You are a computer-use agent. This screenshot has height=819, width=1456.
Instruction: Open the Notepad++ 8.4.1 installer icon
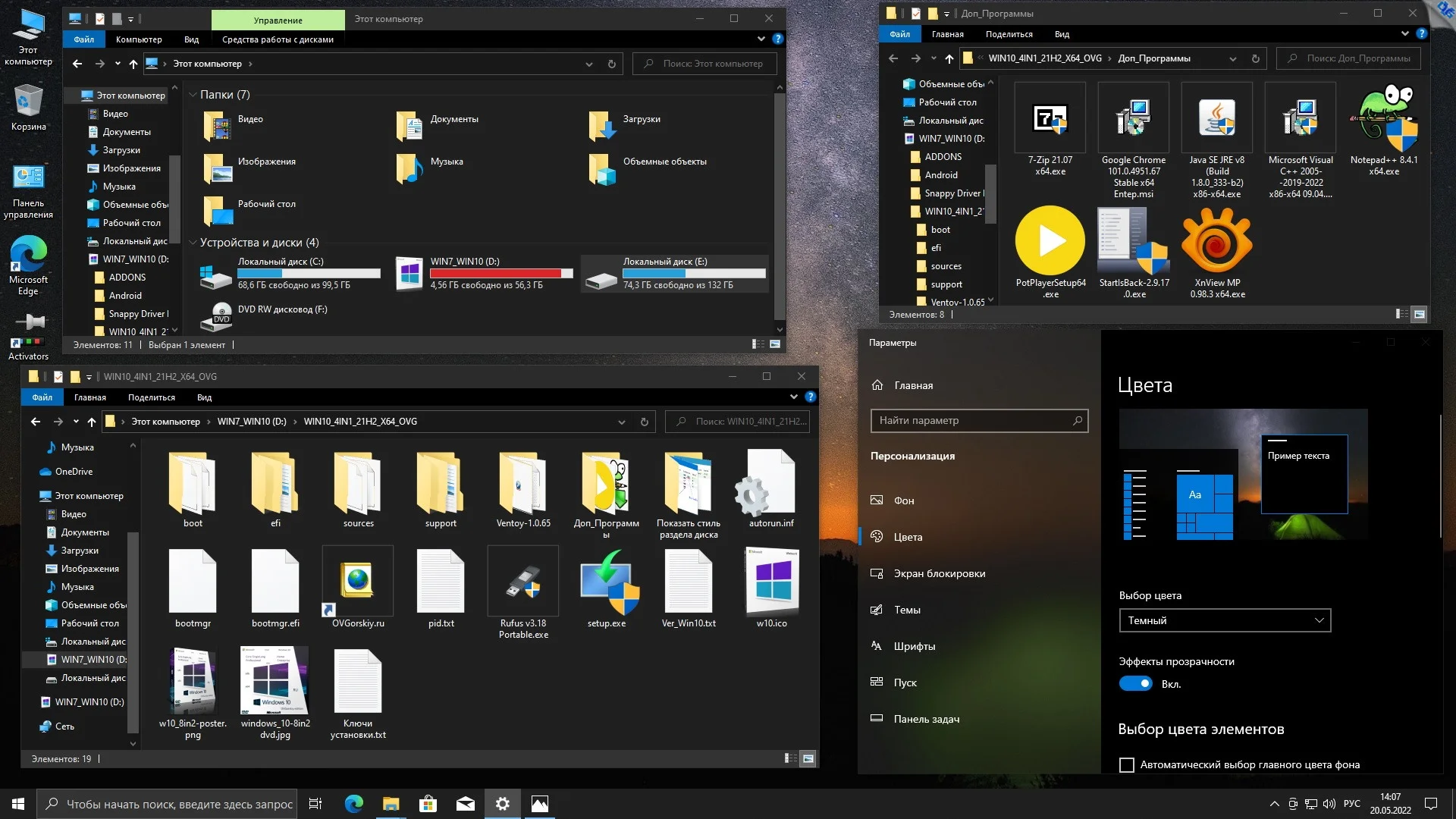click(1383, 118)
